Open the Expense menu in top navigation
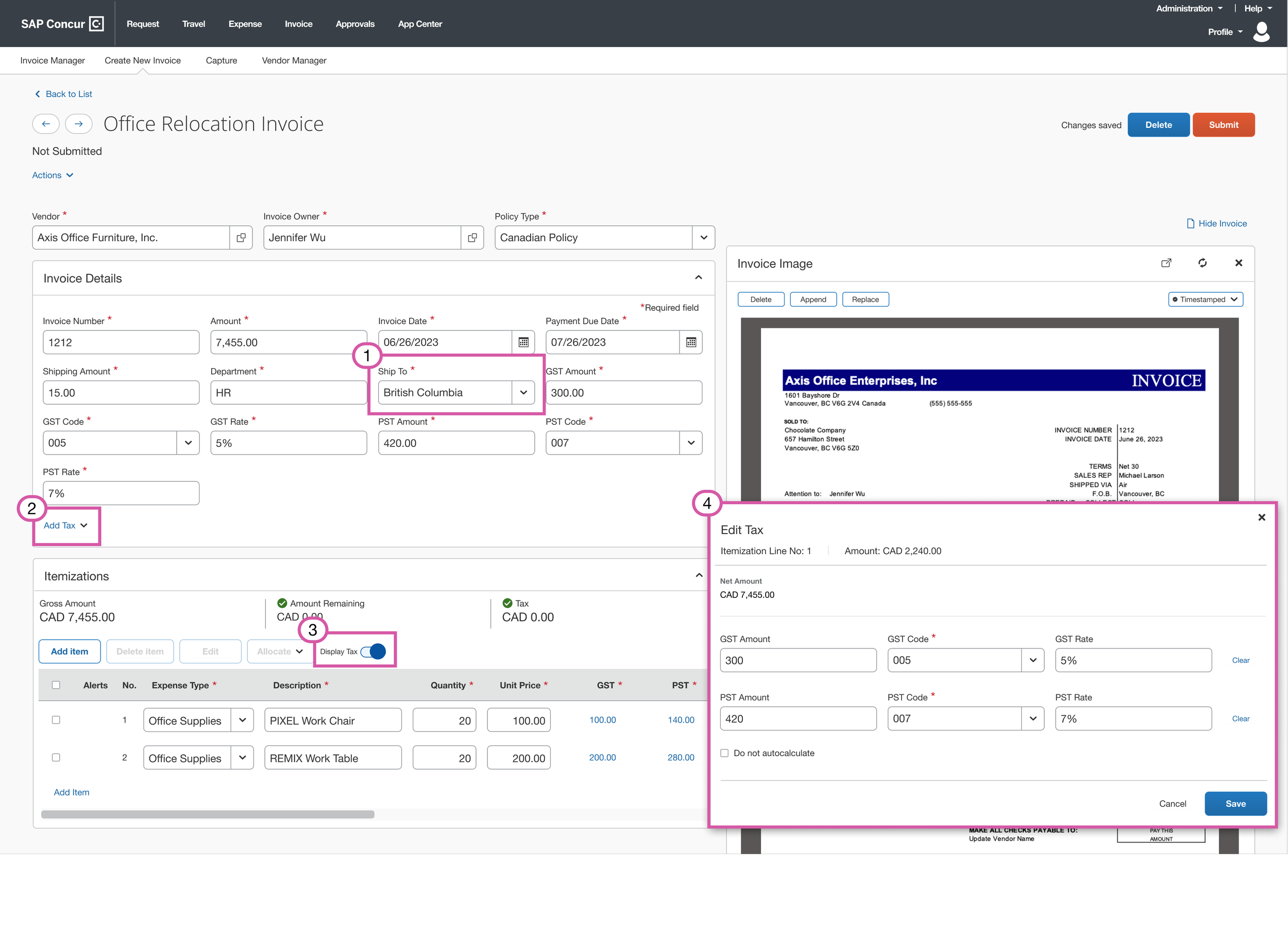The width and height of the screenshot is (1288, 950). tap(245, 24)
